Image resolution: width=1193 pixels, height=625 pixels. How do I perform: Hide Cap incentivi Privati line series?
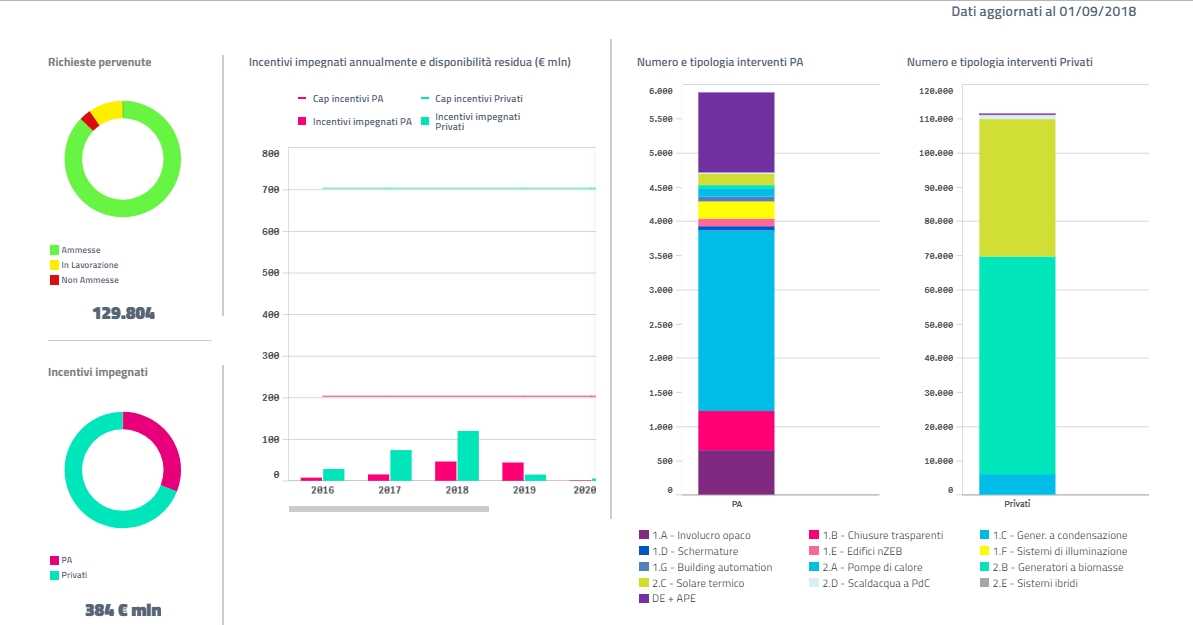(x=477, y=99)
